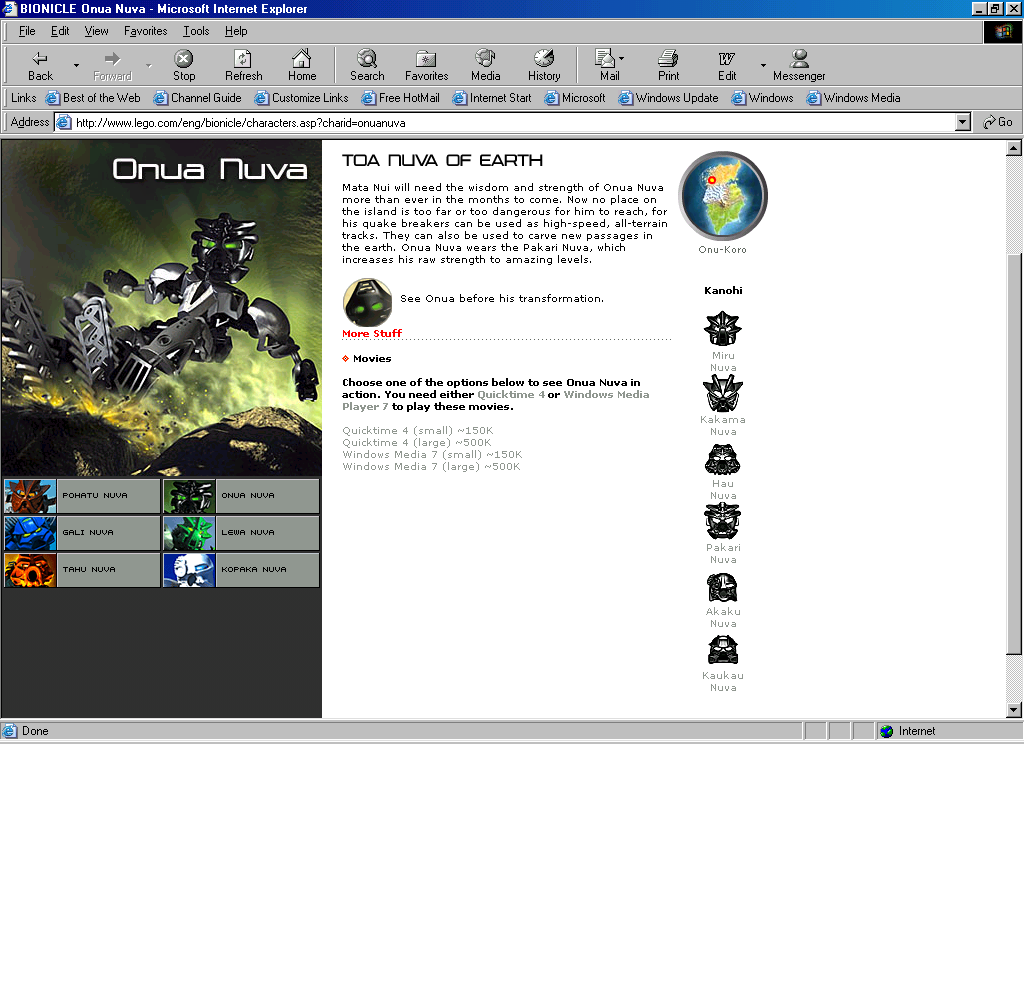Click the Miru Nuva mask icon

click(722, 328)
